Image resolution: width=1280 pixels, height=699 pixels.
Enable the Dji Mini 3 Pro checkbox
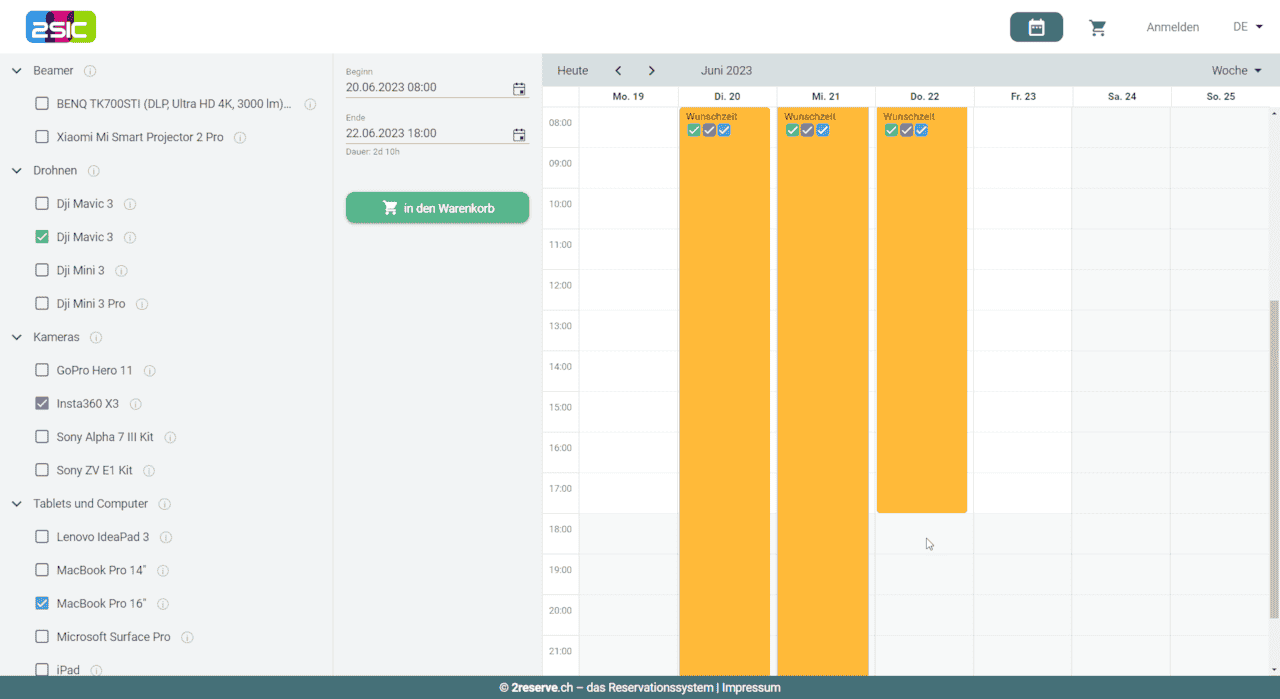pyautogui.click(x=42, y=303)
